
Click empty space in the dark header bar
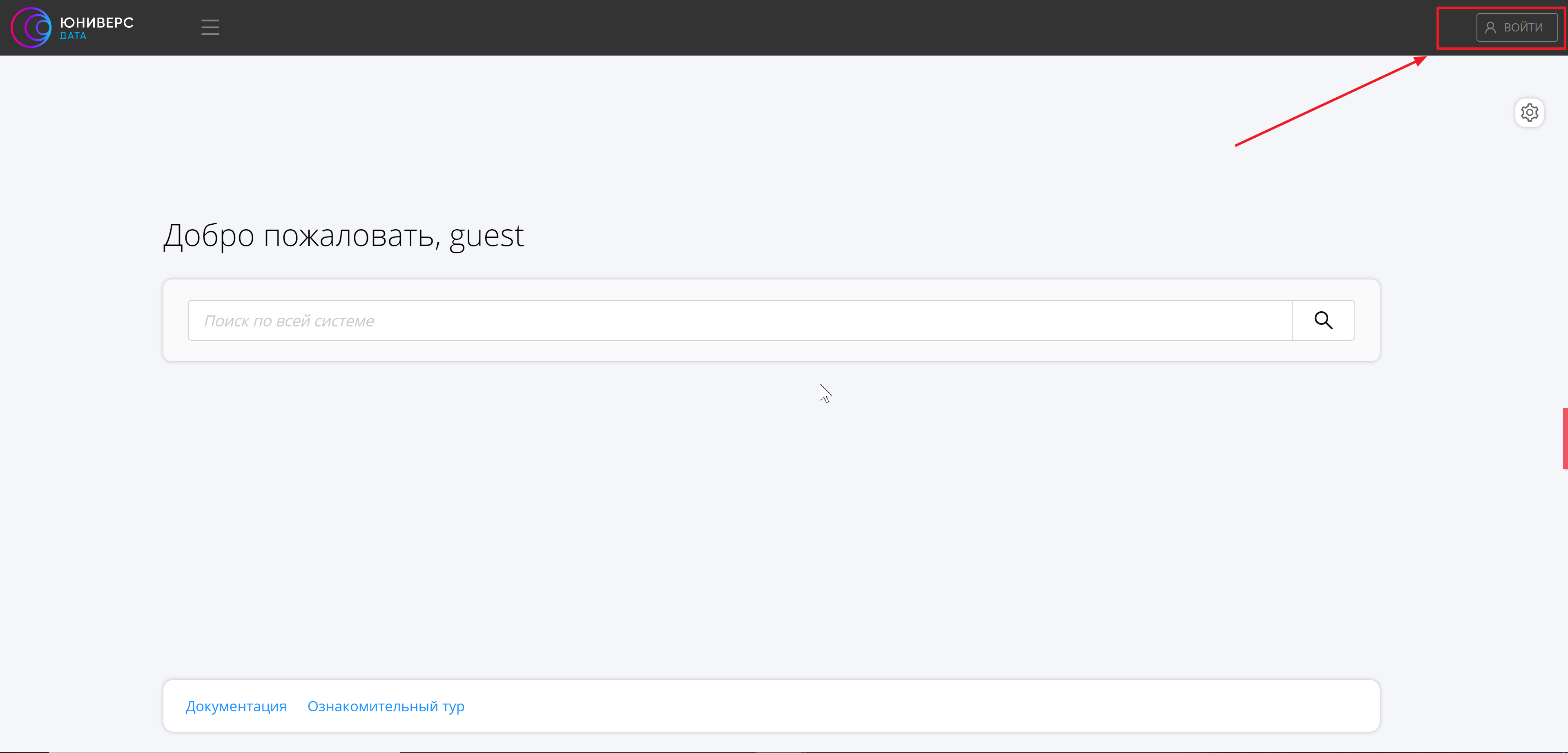point(791,27)
